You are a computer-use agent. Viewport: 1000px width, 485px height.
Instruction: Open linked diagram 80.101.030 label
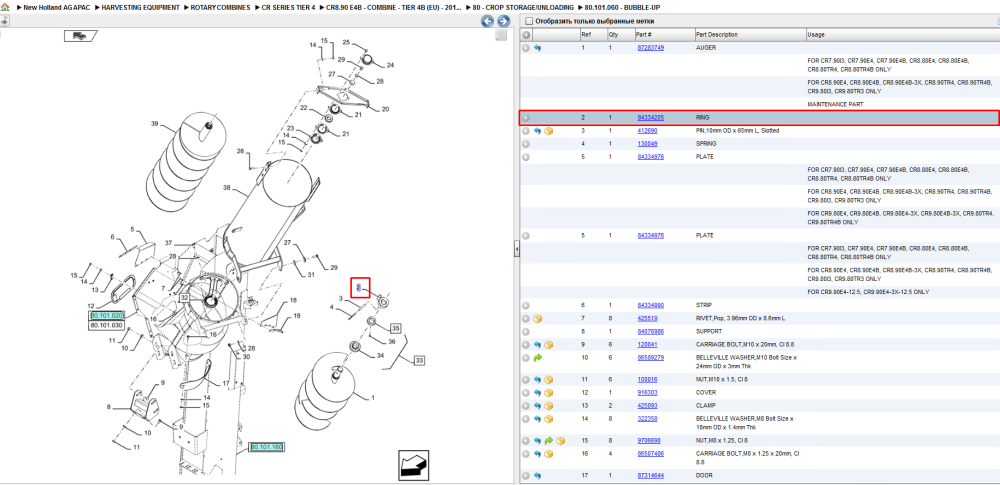click(x=106, y=325)
